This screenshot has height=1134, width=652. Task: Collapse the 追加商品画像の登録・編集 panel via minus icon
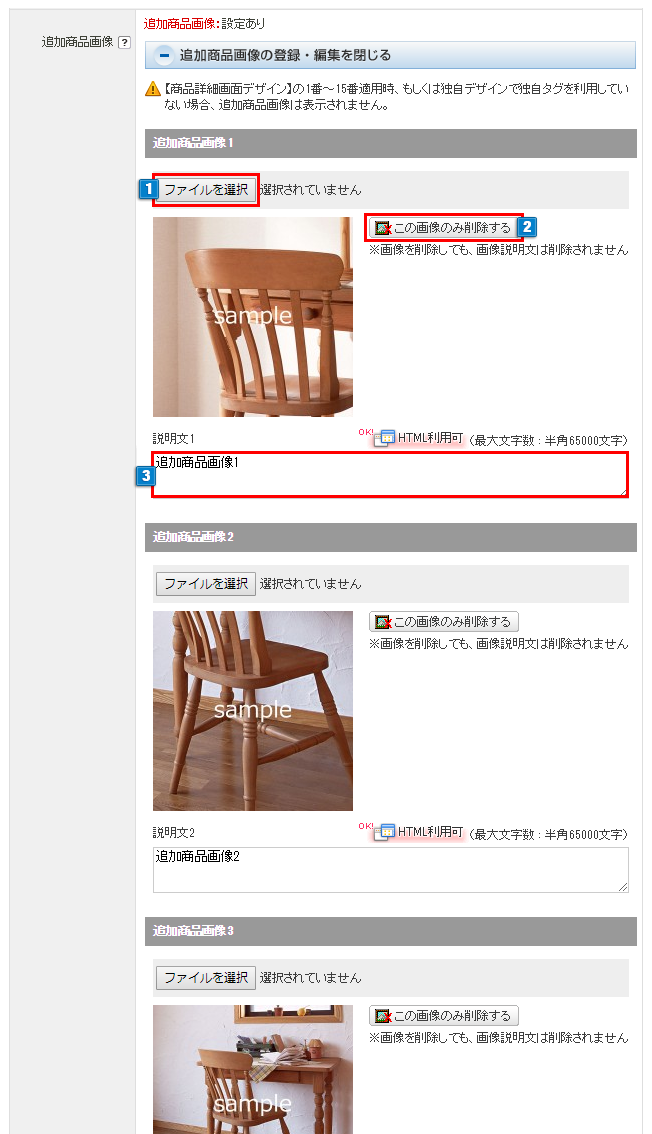point(164,55)
